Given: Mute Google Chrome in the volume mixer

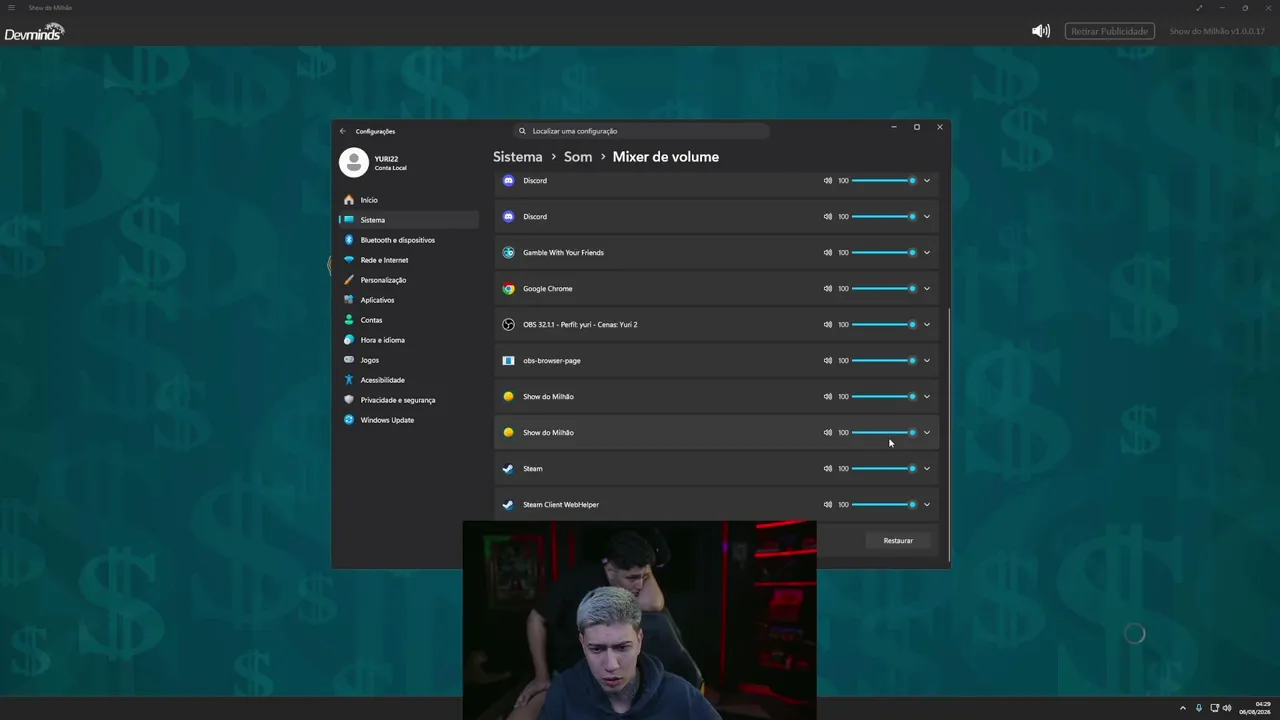Looking at the screenshot, I should [827, 289].
